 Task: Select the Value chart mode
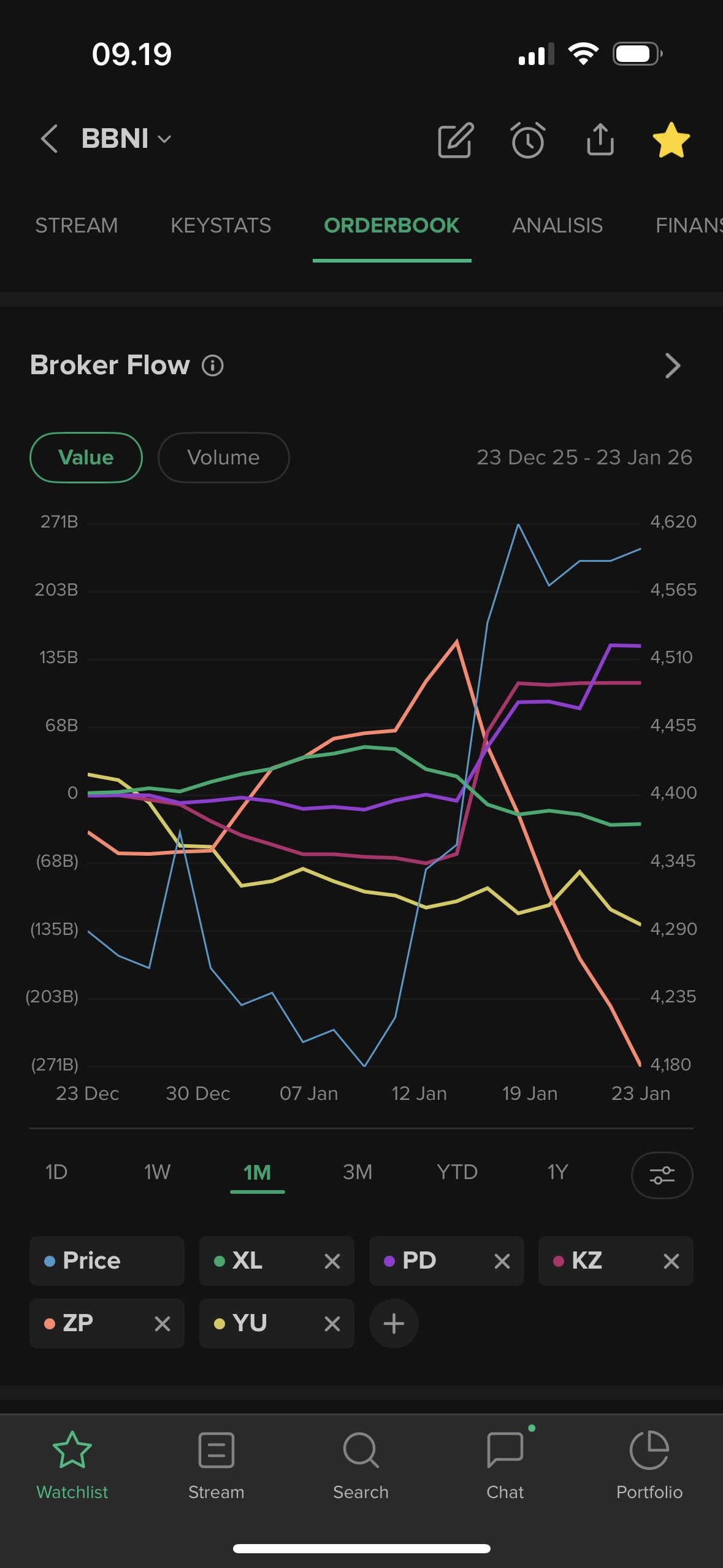[x=86, y=458]
